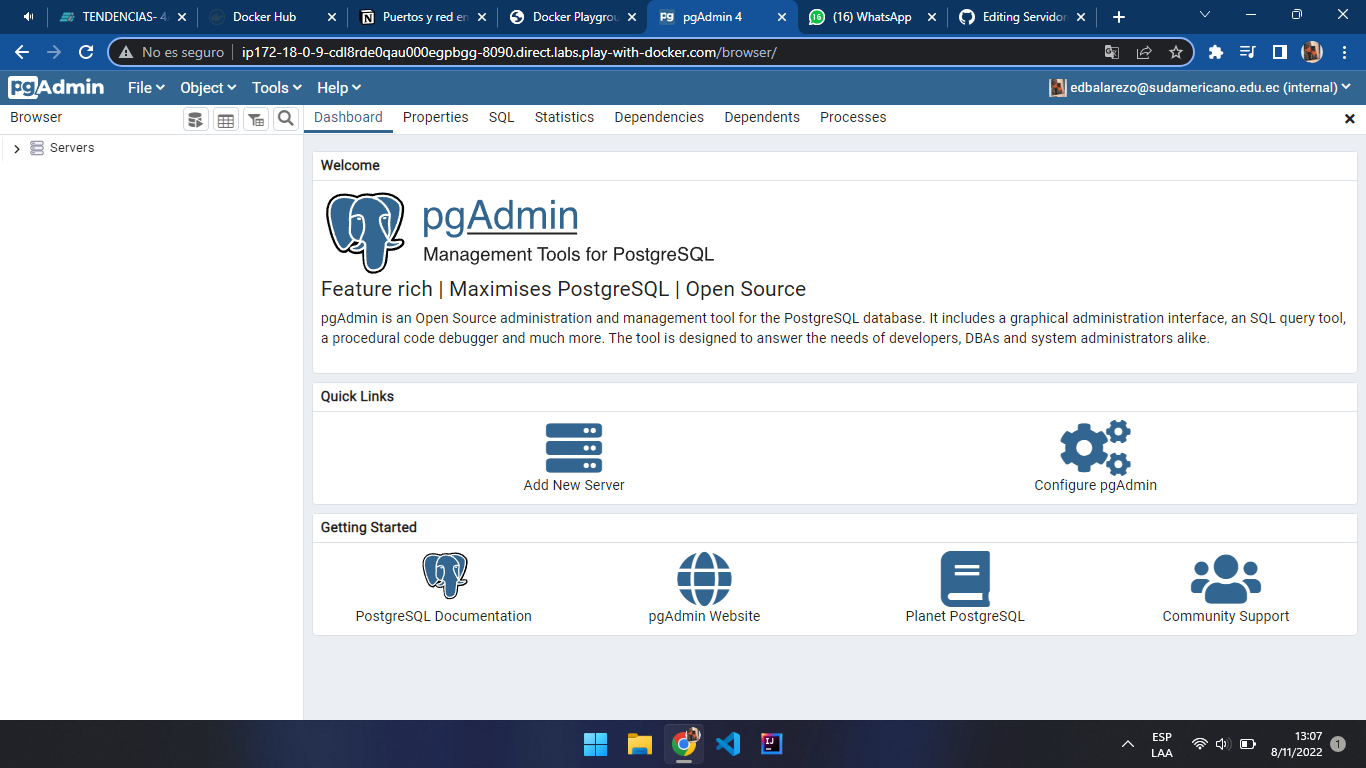The width and height of the screenshot is (1366, 768).
Task: Open the Query Tool icon in Browser panel
Action: 196,119
